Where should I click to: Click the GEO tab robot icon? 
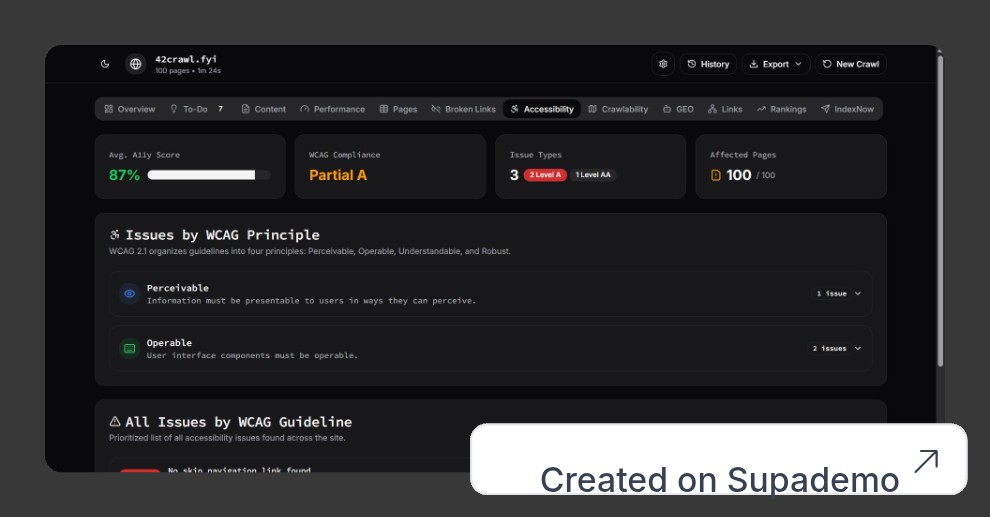pos(667,109)
